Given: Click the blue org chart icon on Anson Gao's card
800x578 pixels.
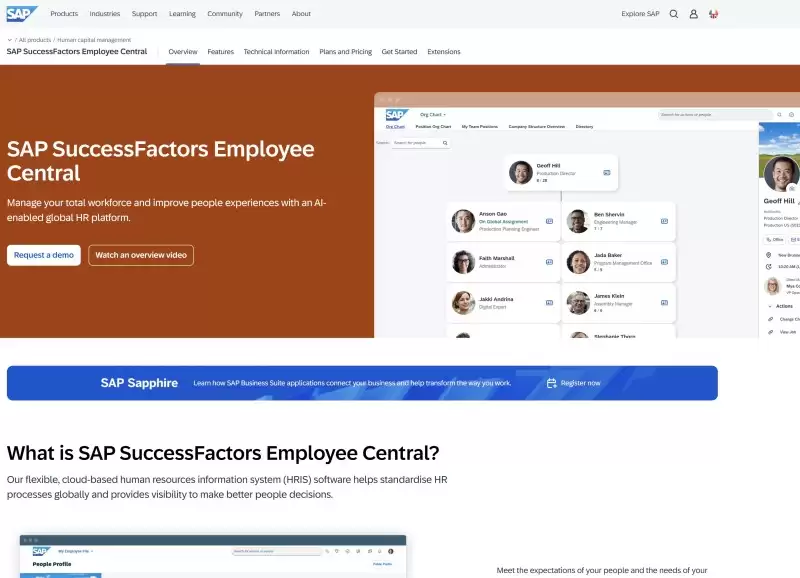Looking at the screenshot, I should (548, 220).
